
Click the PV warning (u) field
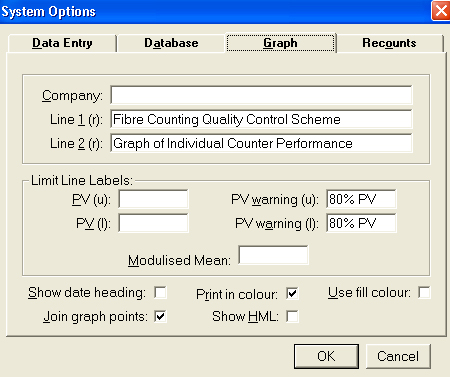click(x=361, y=199)
